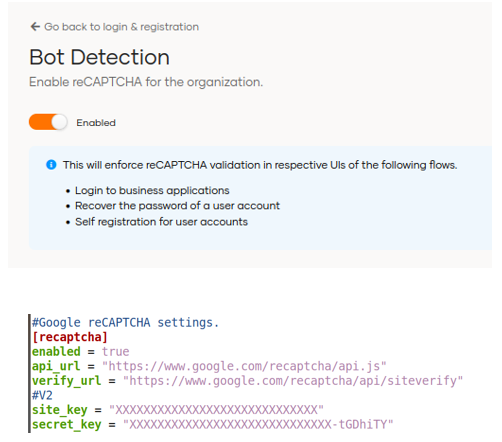
Task: Click 'Login to business applications' bullet
Action: (152, 190)
